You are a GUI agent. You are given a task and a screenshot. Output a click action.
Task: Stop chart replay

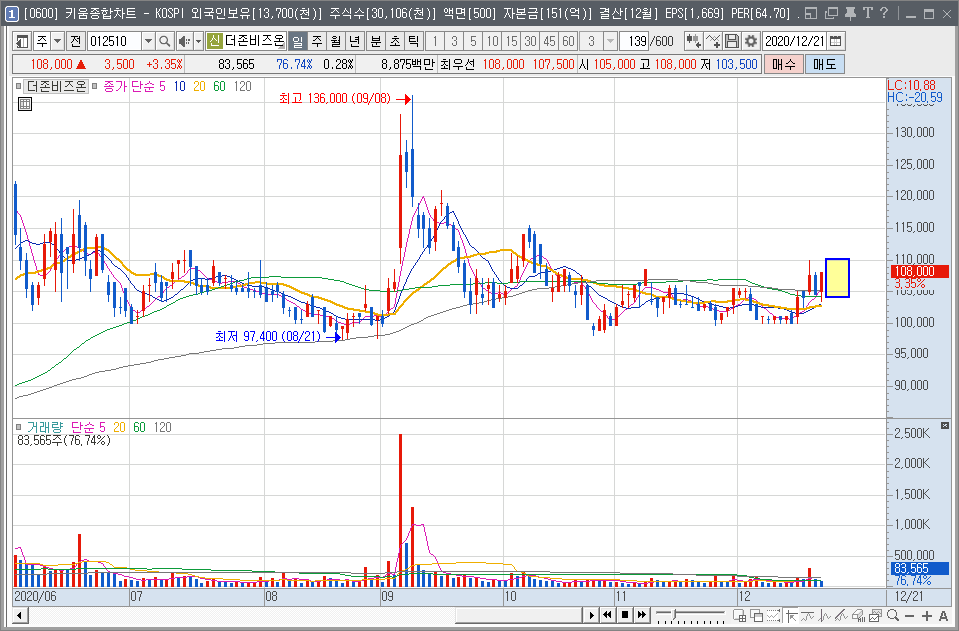(x=624, y=615)
